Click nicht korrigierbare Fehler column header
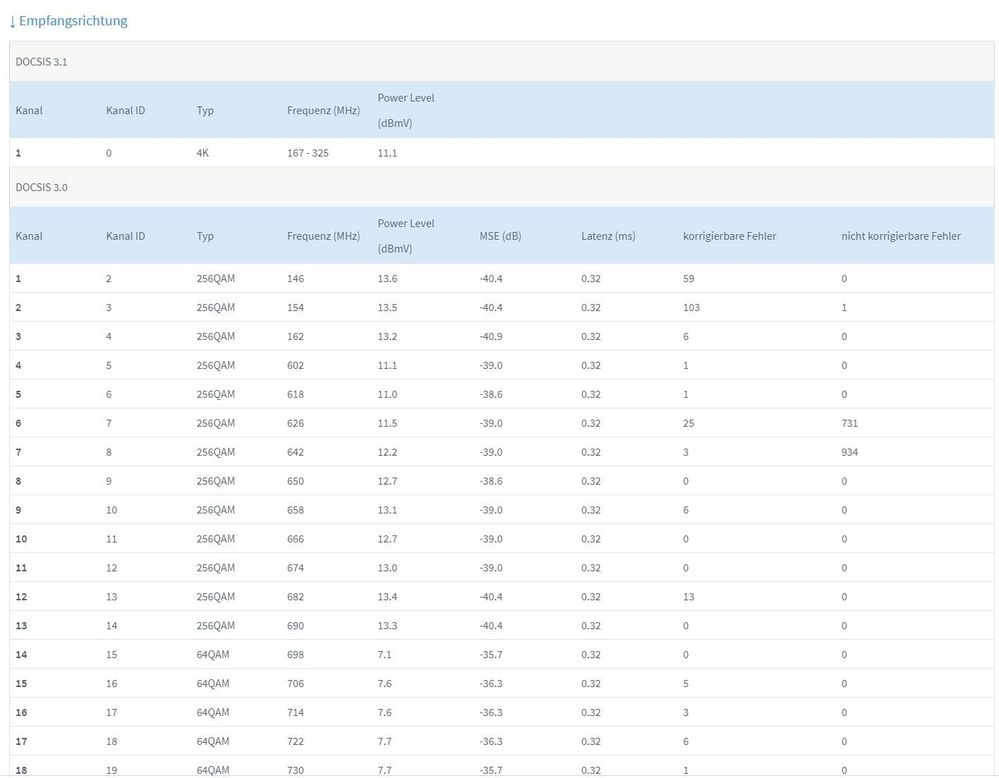The height and width of the screenshot is (778, 999). pyautogui.click(x=901, y=236)
